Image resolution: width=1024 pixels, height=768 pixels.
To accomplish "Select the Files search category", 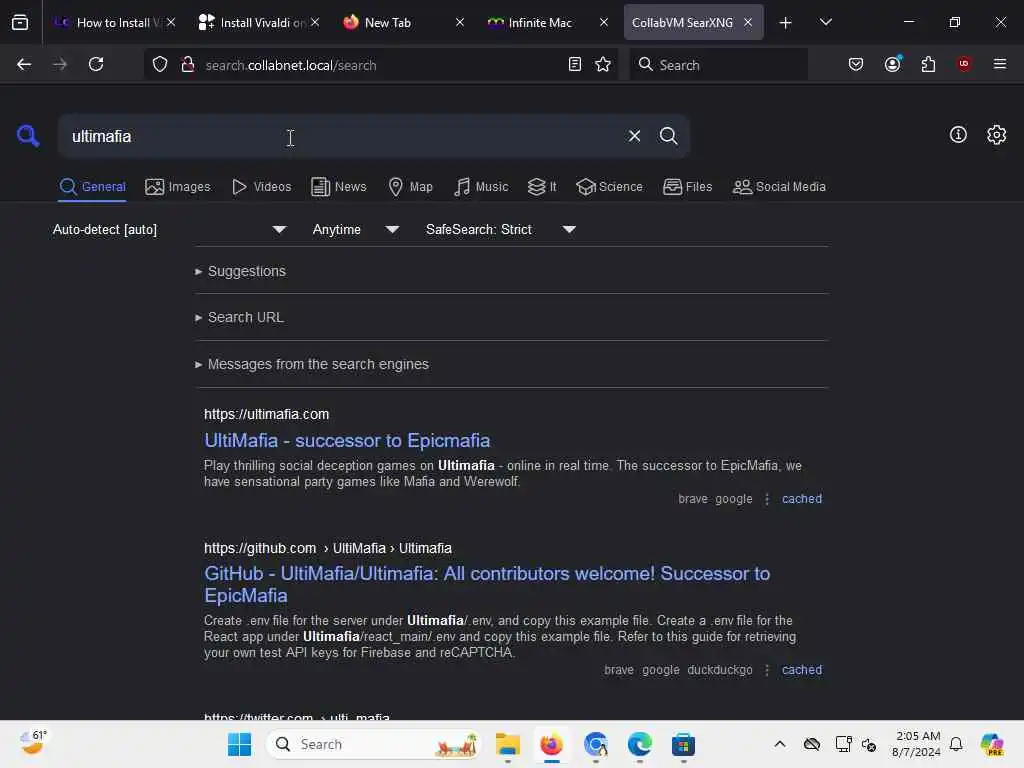I will (687, 187).
